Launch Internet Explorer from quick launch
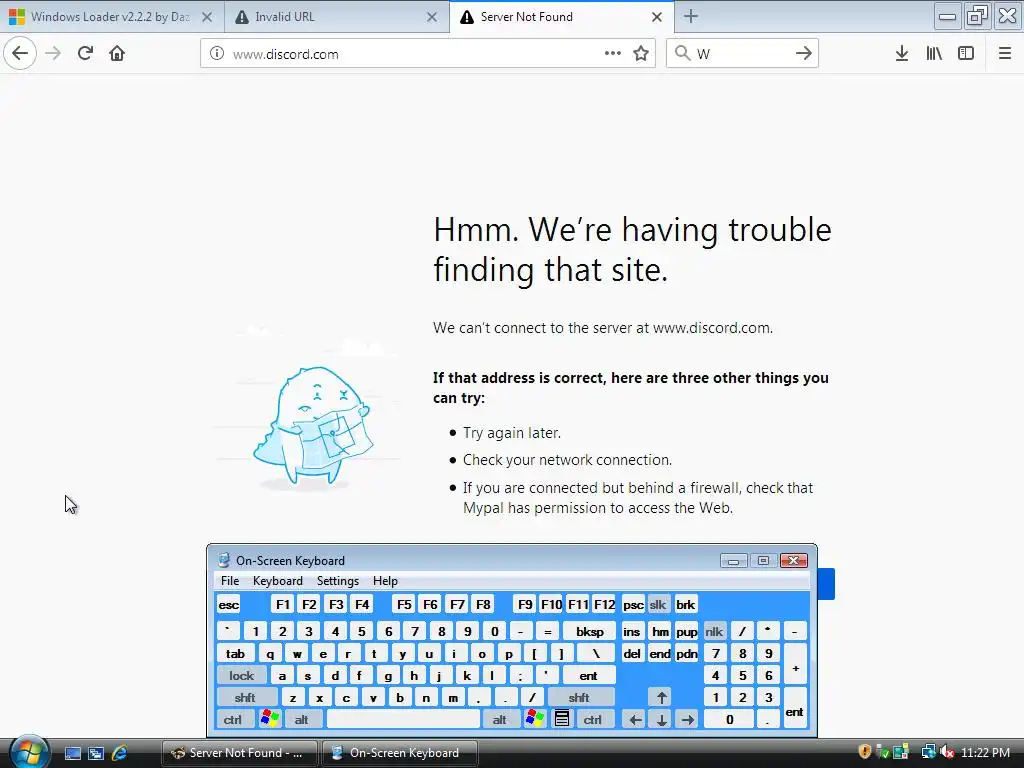Image resolution: width=1024 pixels, height=768 pixels. click(x=120, y=753)
